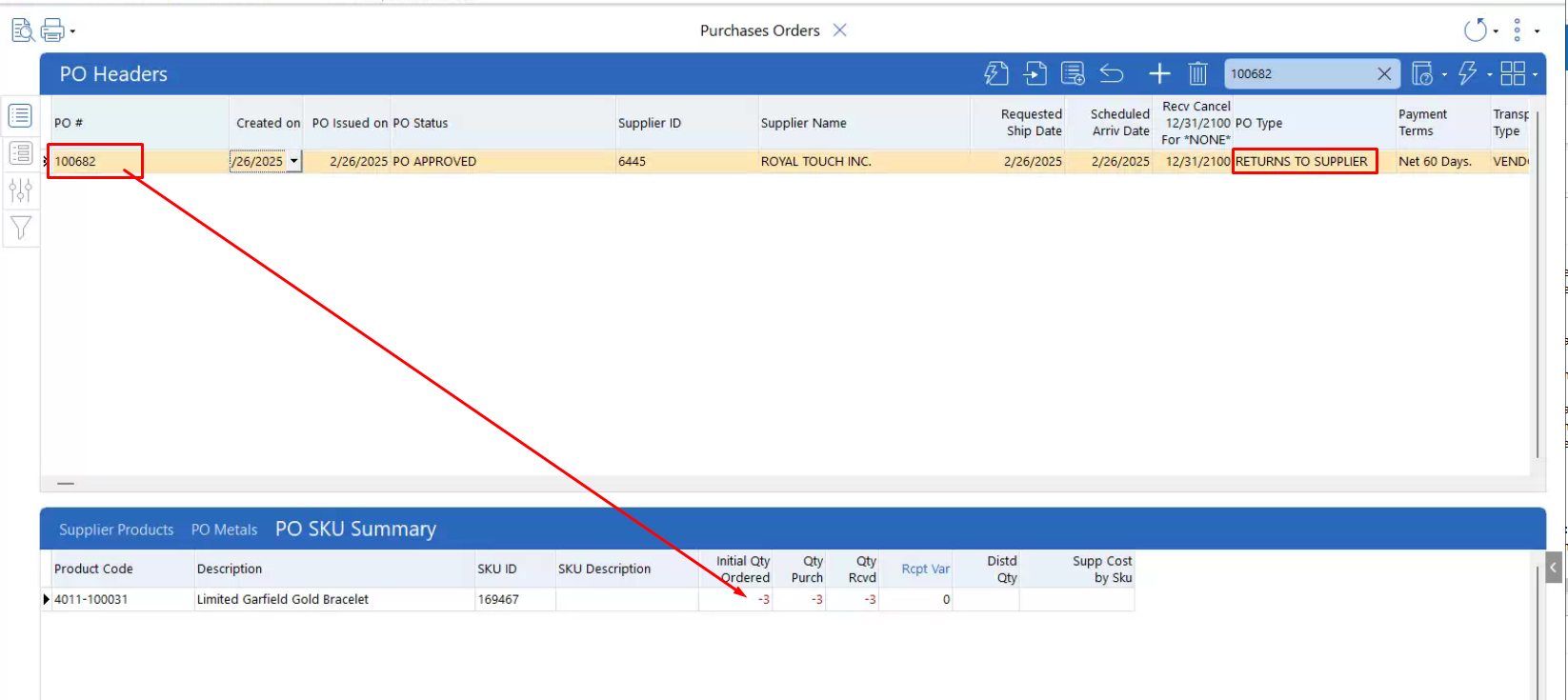Open the Created on date dropdown arrow
This screenshot has width=1568, height=700.
tap(294, 161)
